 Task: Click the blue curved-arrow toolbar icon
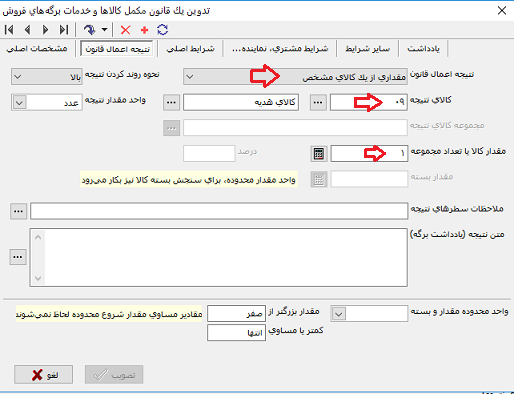click(x=89, y=30)
